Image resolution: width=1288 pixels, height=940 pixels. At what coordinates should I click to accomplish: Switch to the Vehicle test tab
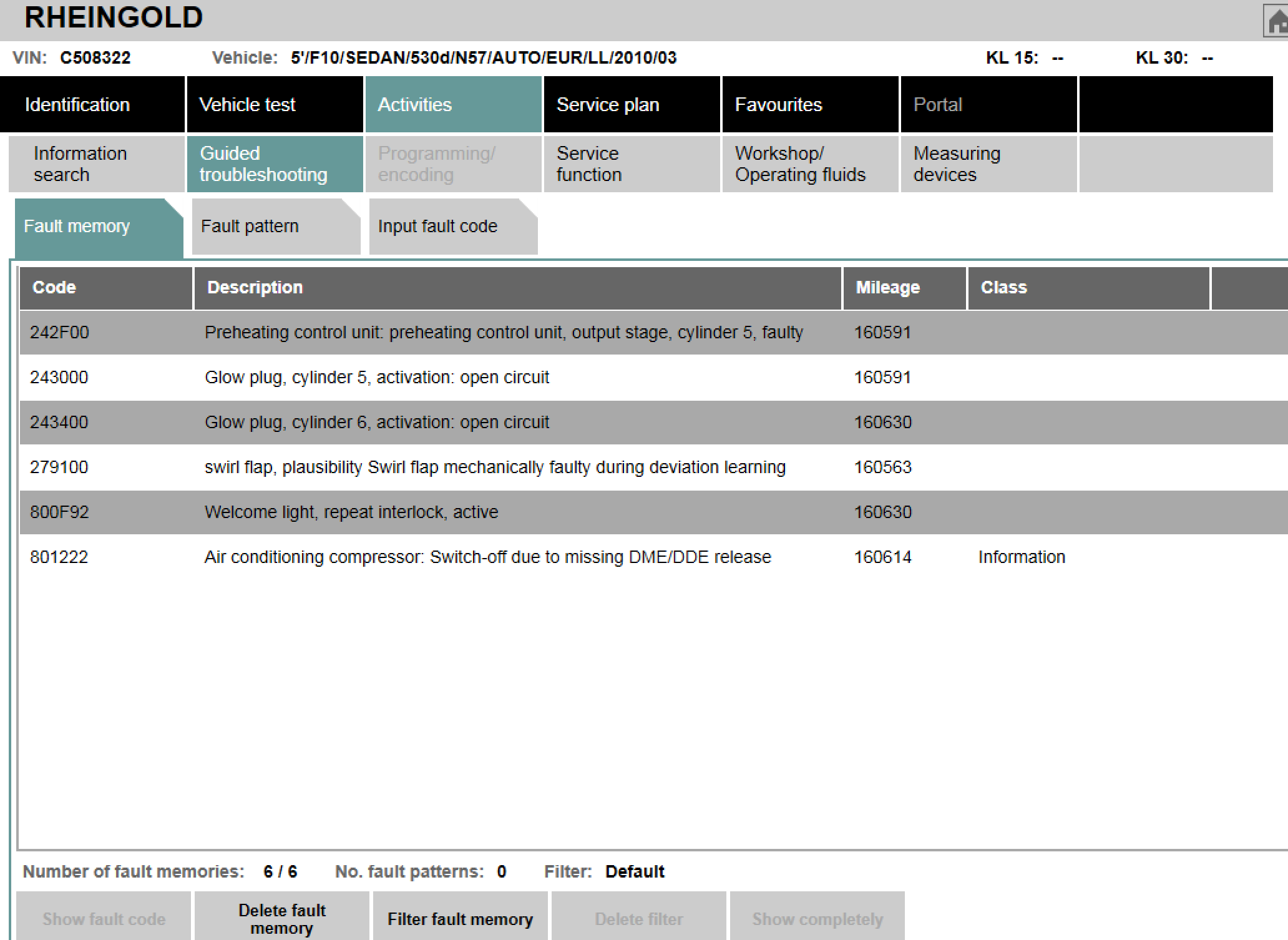pos(275,104)
